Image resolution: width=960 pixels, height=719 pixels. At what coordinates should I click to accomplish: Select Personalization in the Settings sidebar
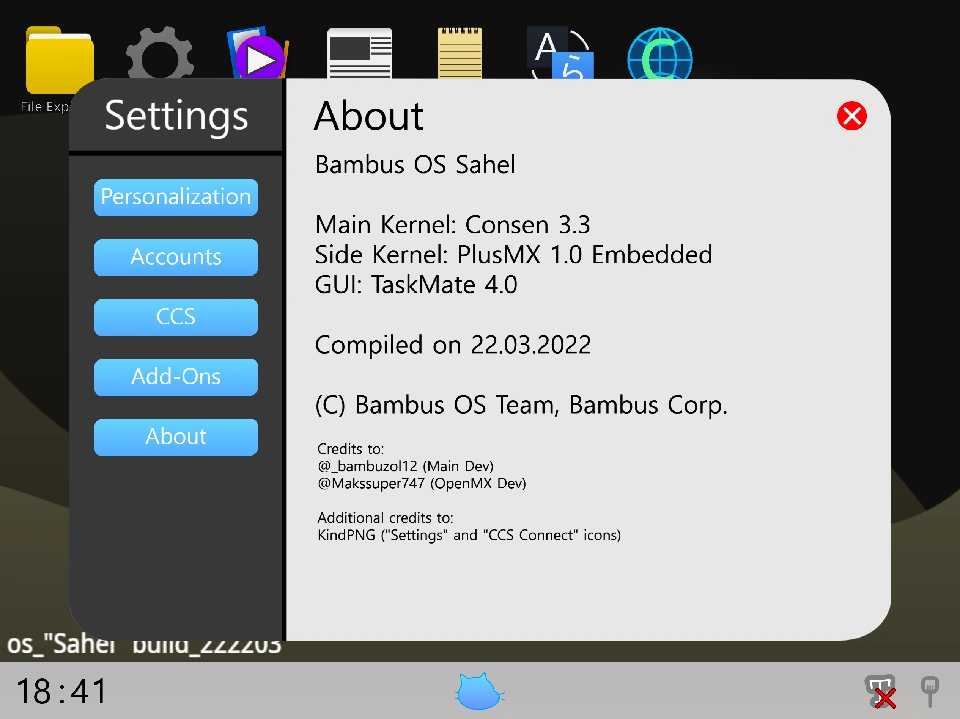pos(175,197)
